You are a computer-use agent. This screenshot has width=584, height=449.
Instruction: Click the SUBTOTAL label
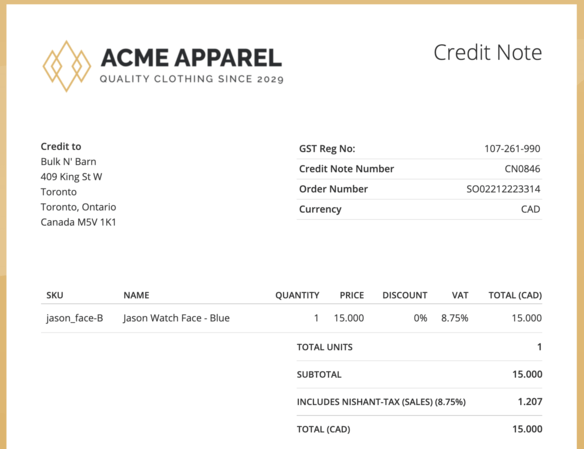point(319,375)
